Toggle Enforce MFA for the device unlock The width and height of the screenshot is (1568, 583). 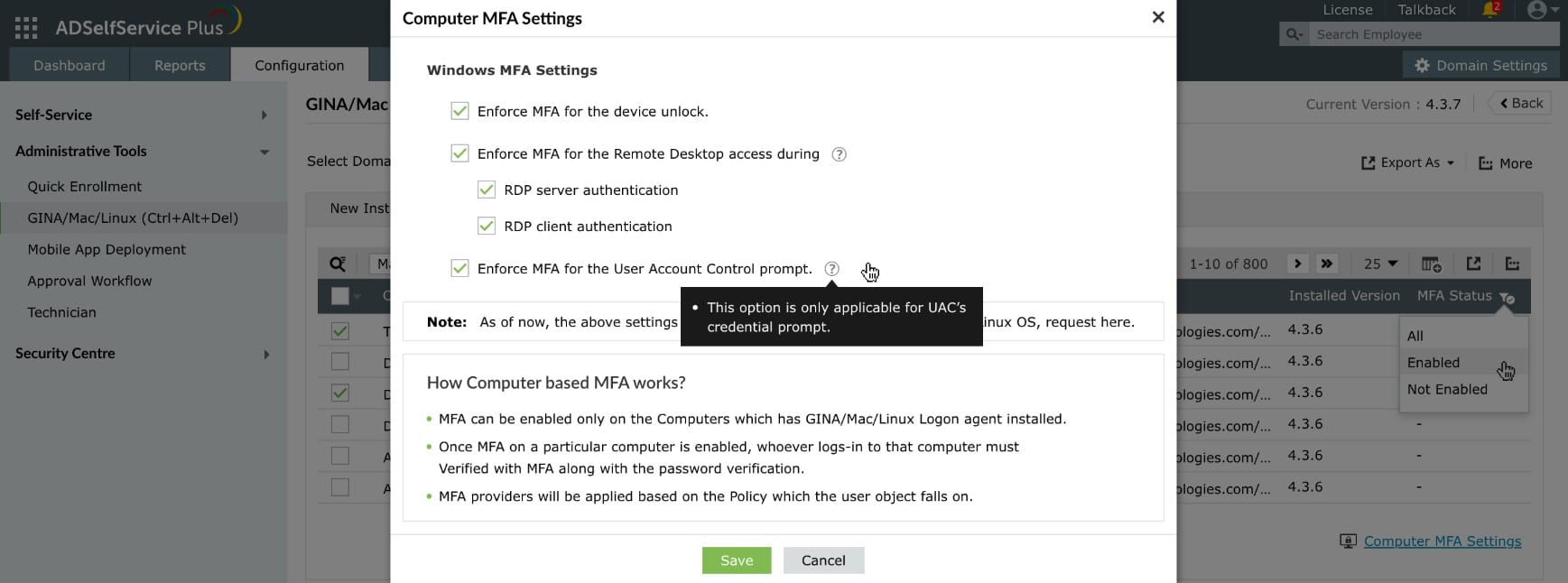[x=459, y=111]
